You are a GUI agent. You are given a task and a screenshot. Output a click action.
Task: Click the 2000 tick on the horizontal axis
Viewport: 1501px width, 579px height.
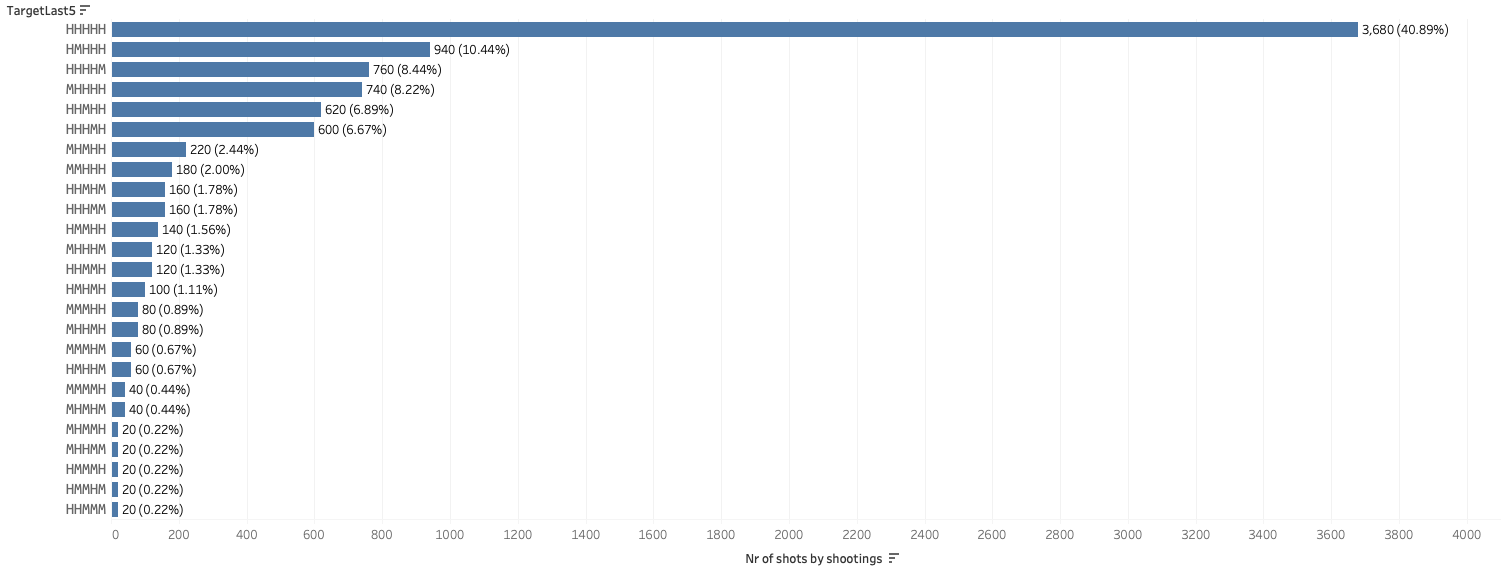point(789,535)
